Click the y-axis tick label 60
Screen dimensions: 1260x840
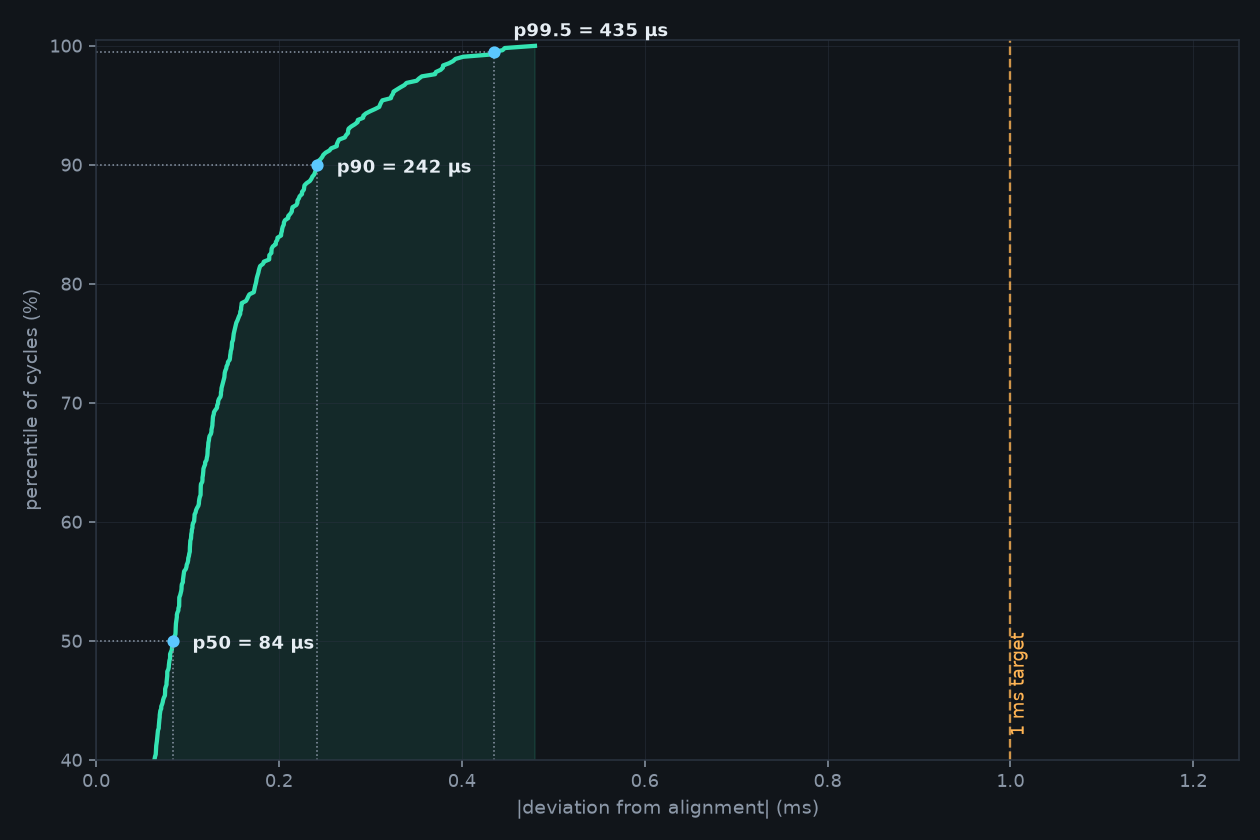(71, 522)
